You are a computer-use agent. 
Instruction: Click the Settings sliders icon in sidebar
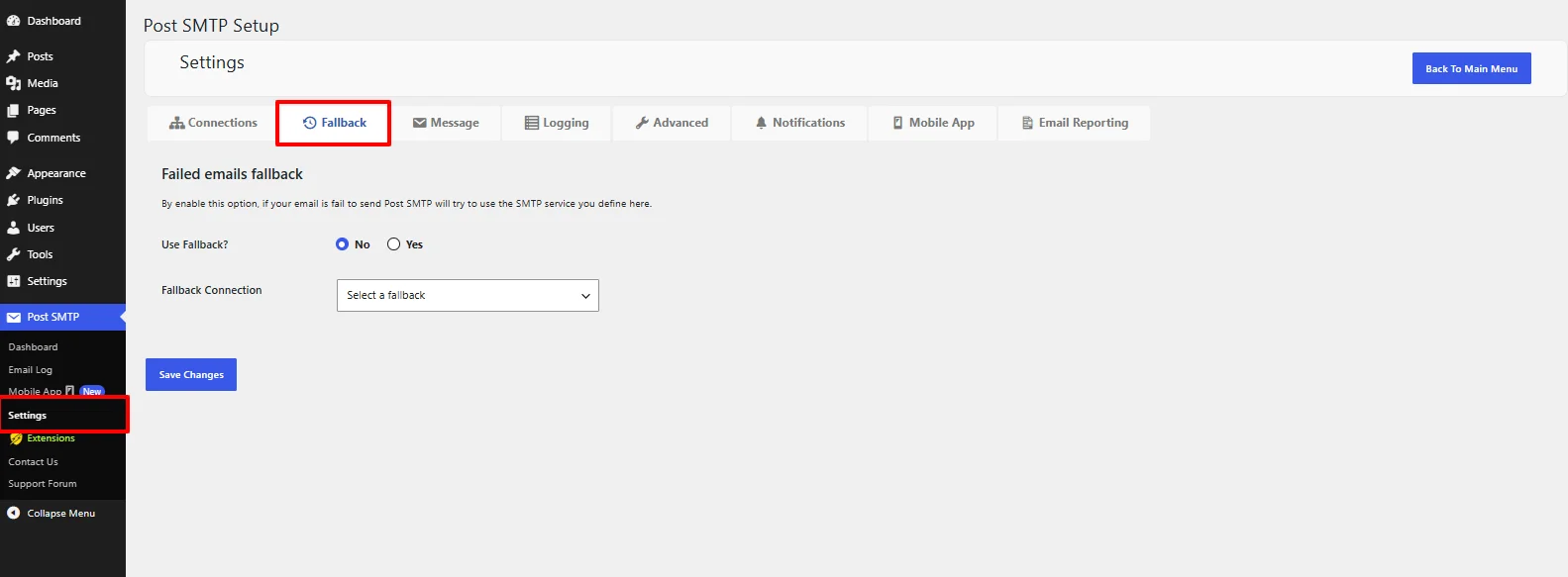click(x=14, y=281)
